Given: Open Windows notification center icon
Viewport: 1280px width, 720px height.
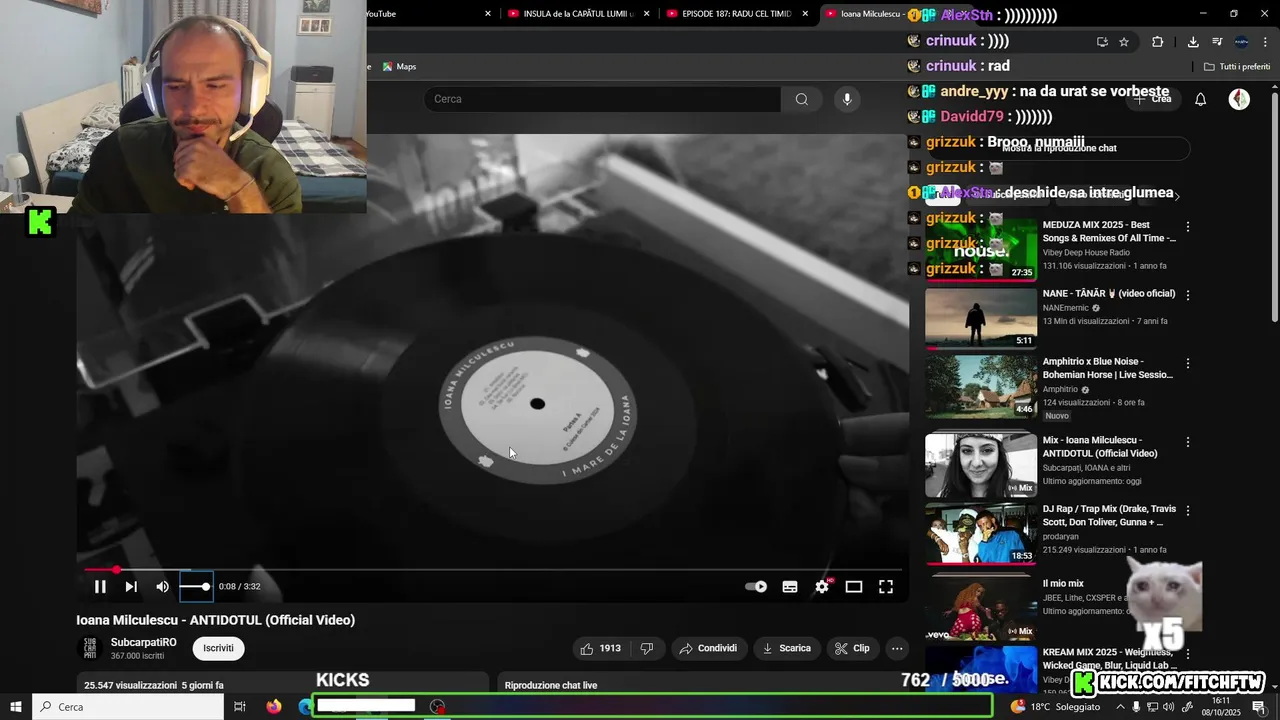Looking at the screenshot, I should point(1259,707).
